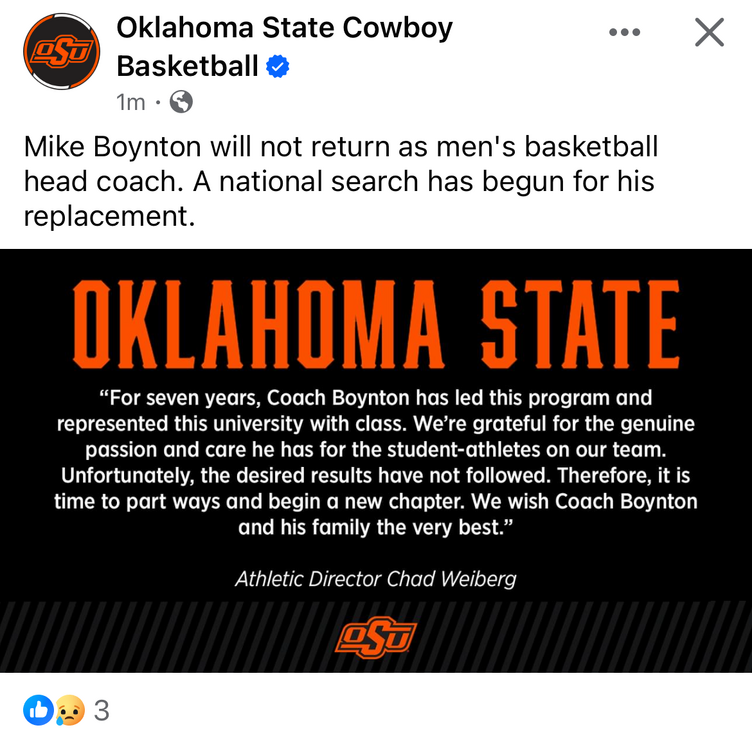The height and width of the screenshot is (750, 752).
Task: Click the "1m" post timestamp
Action: [131, 102]
